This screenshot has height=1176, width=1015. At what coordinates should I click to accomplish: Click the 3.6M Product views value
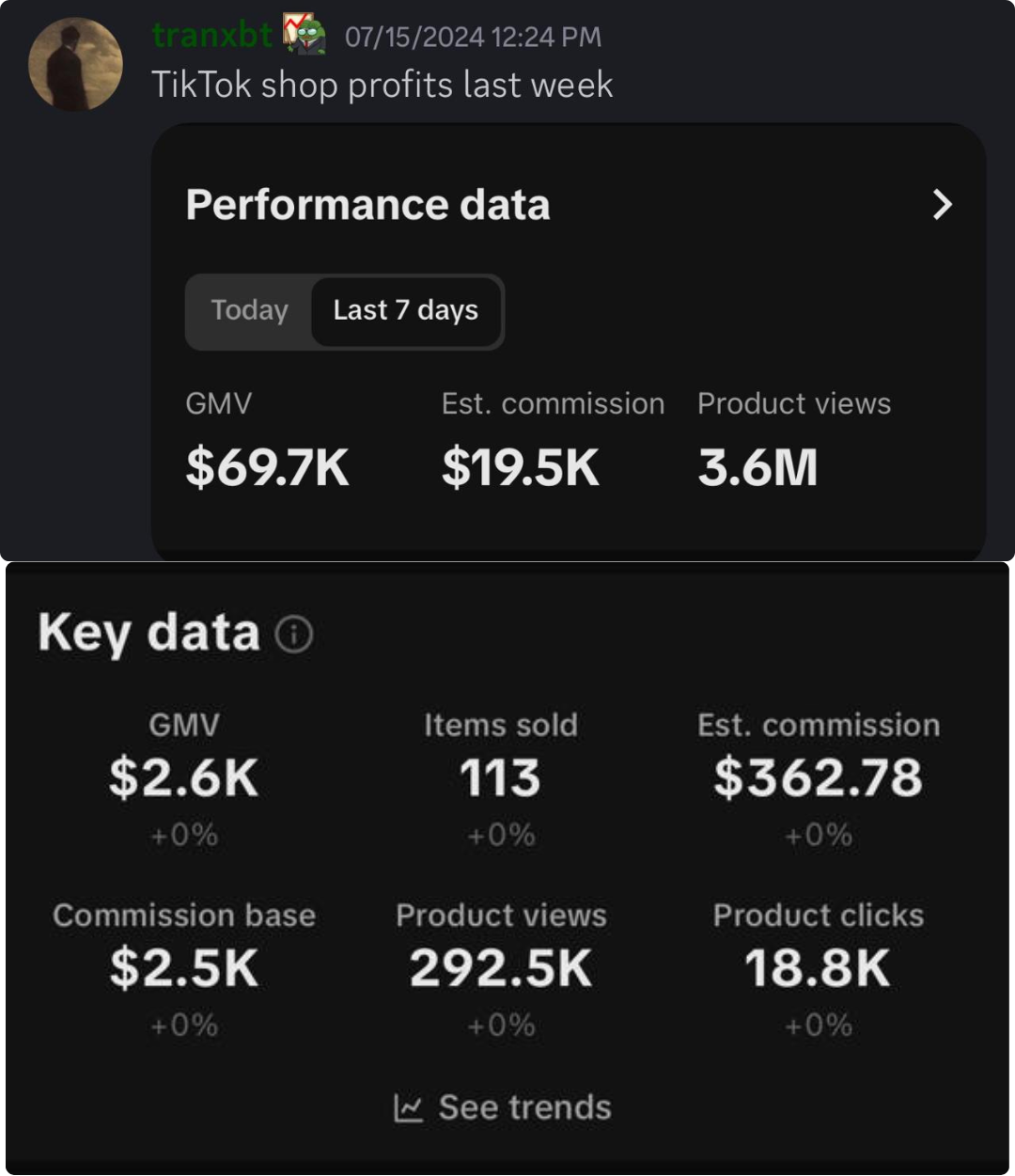(757, 467)
